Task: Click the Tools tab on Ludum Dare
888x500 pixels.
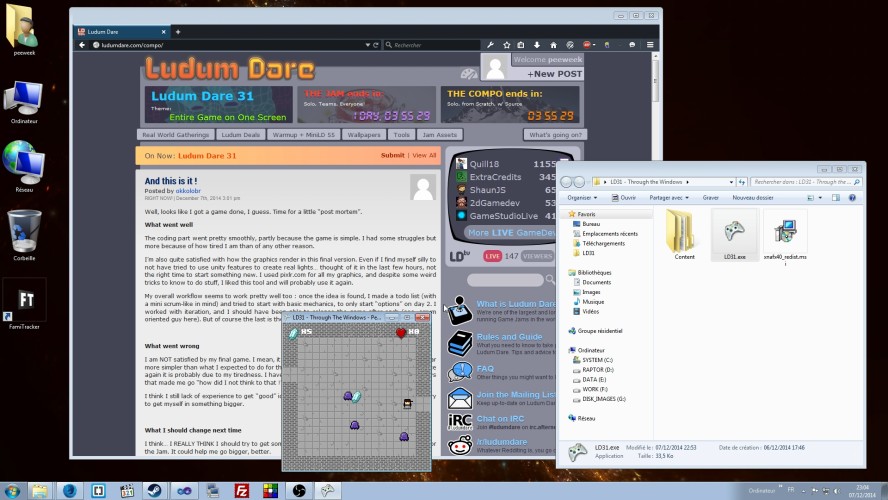Action: click(x=402, y=135)
